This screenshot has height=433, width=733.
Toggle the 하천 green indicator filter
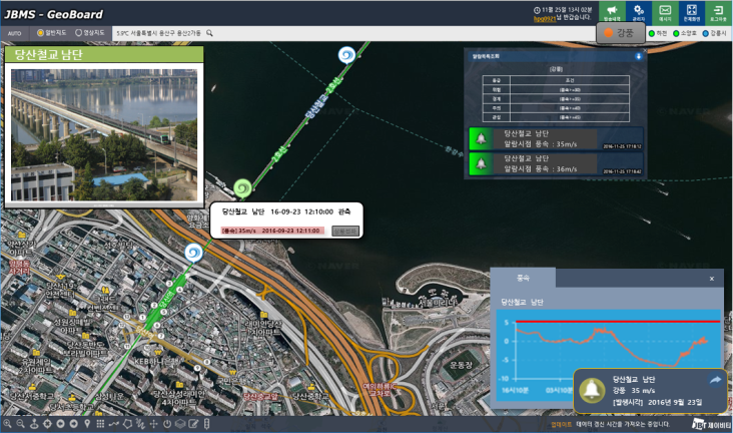tap(652, 33)
